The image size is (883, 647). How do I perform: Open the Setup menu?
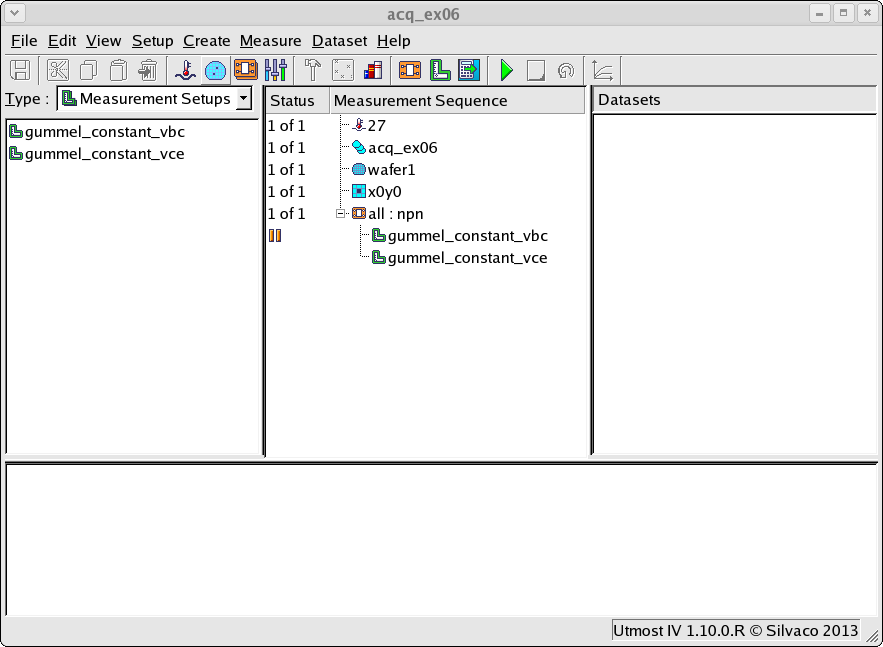click(153, 41)
